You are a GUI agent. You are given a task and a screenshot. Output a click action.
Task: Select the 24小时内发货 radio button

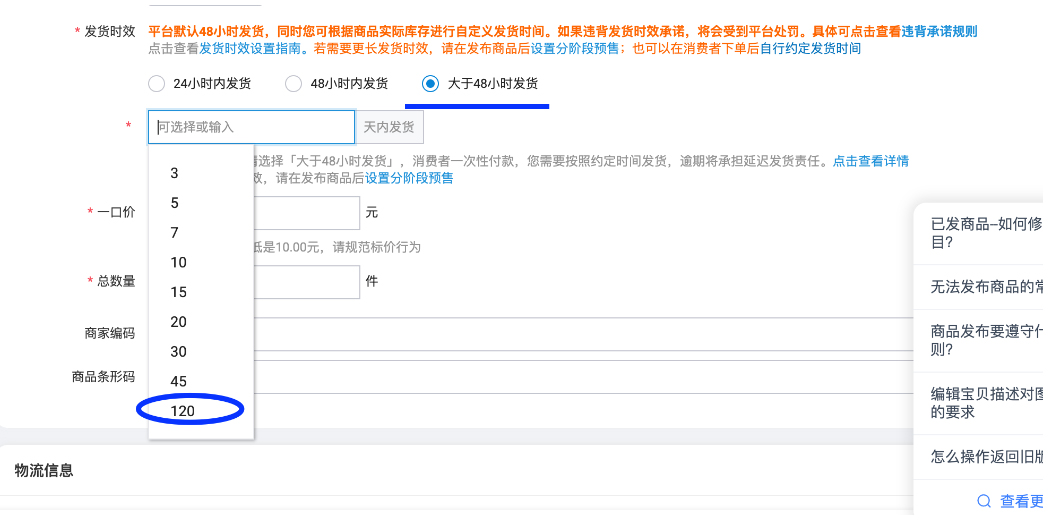point(156,84)
